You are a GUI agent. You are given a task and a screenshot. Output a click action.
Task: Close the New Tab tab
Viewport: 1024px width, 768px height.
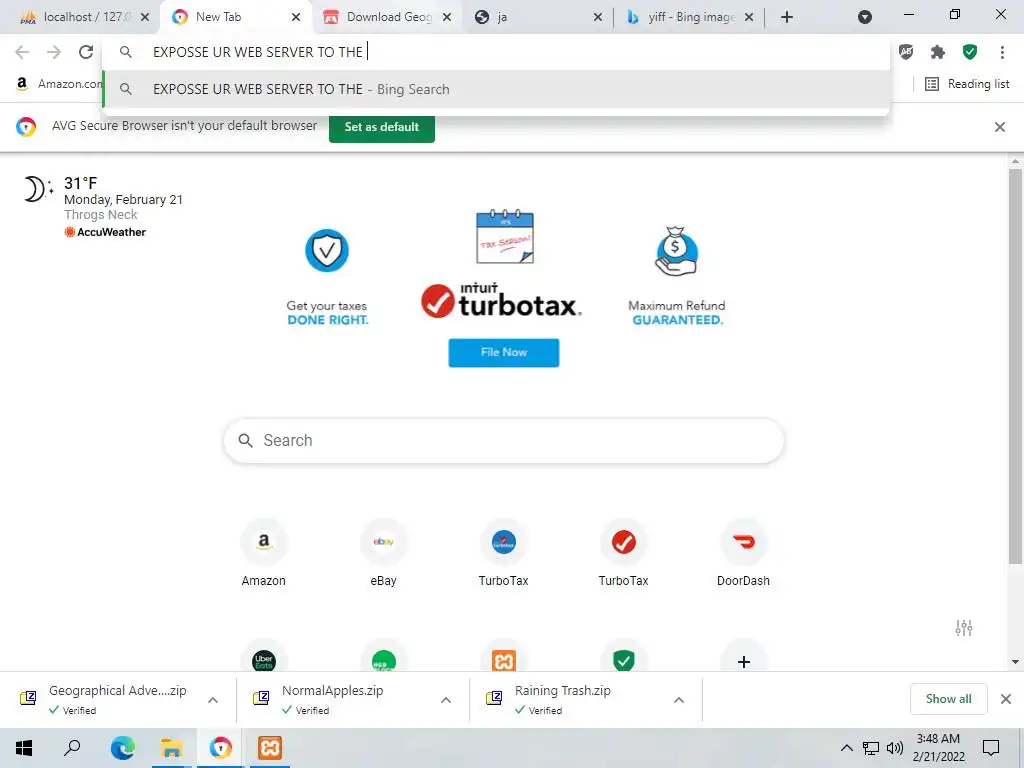296,17
